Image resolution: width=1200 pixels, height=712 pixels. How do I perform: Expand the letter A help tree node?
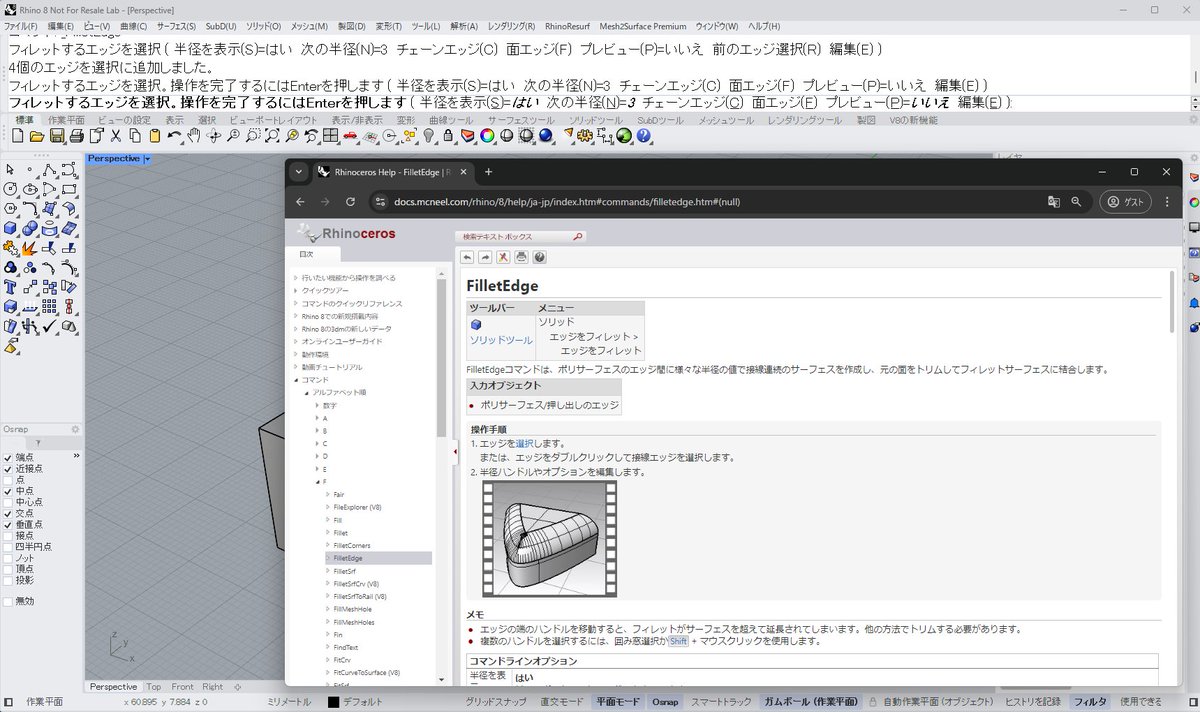[x=316, y=418]
